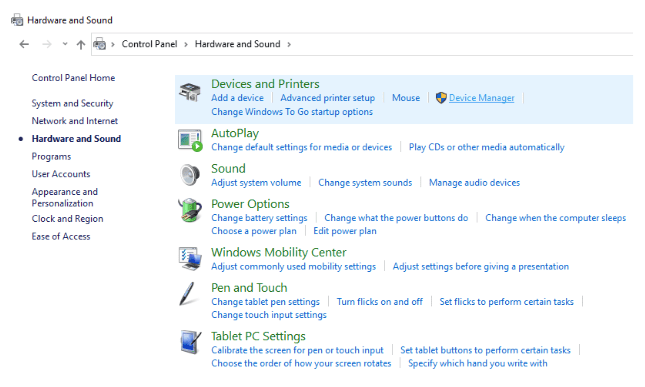Click the AutoPlay category icon
This screenshot has width=645, height=387.
click(190, 140)
